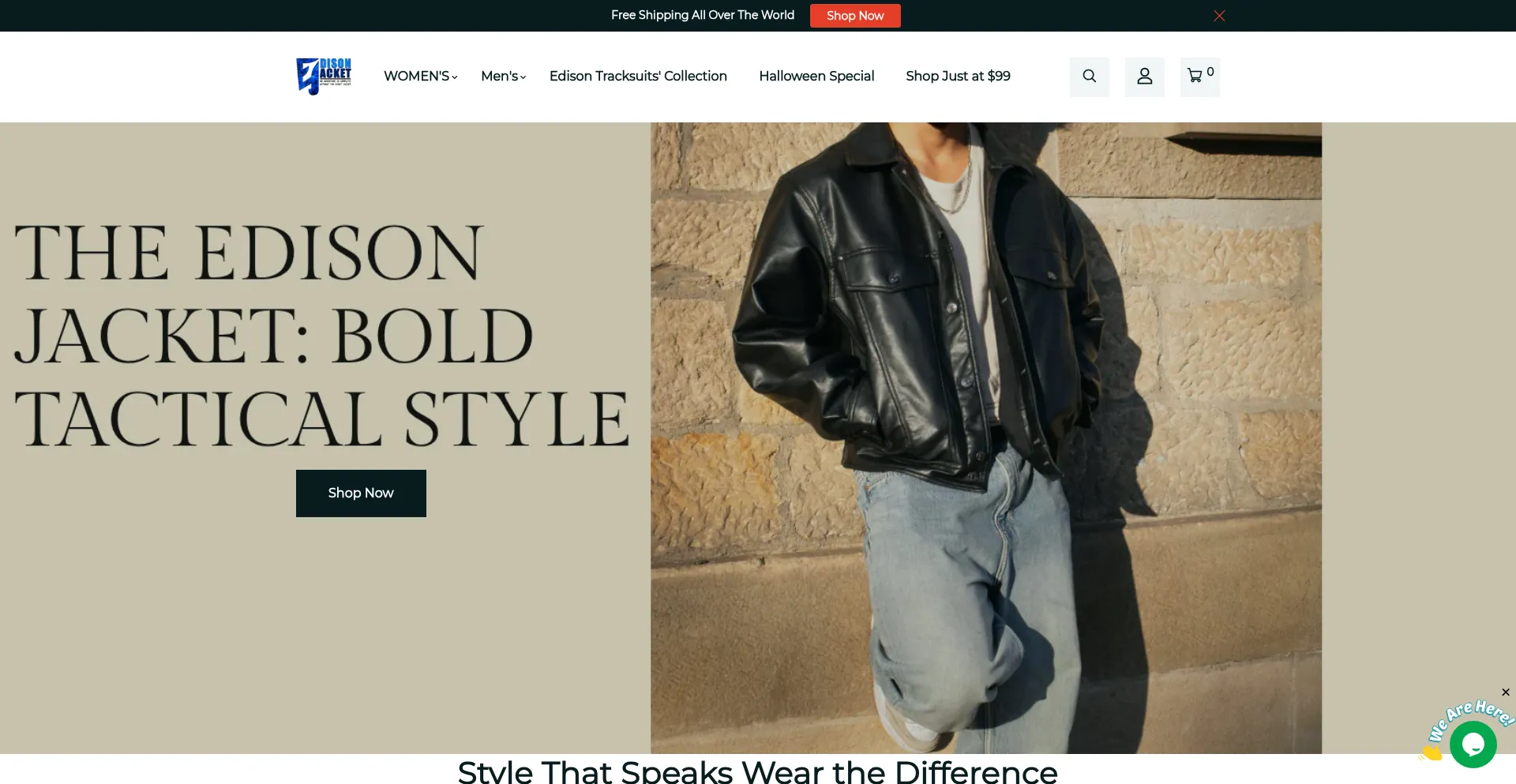Click the cart item count badge

click(1210, 72)
